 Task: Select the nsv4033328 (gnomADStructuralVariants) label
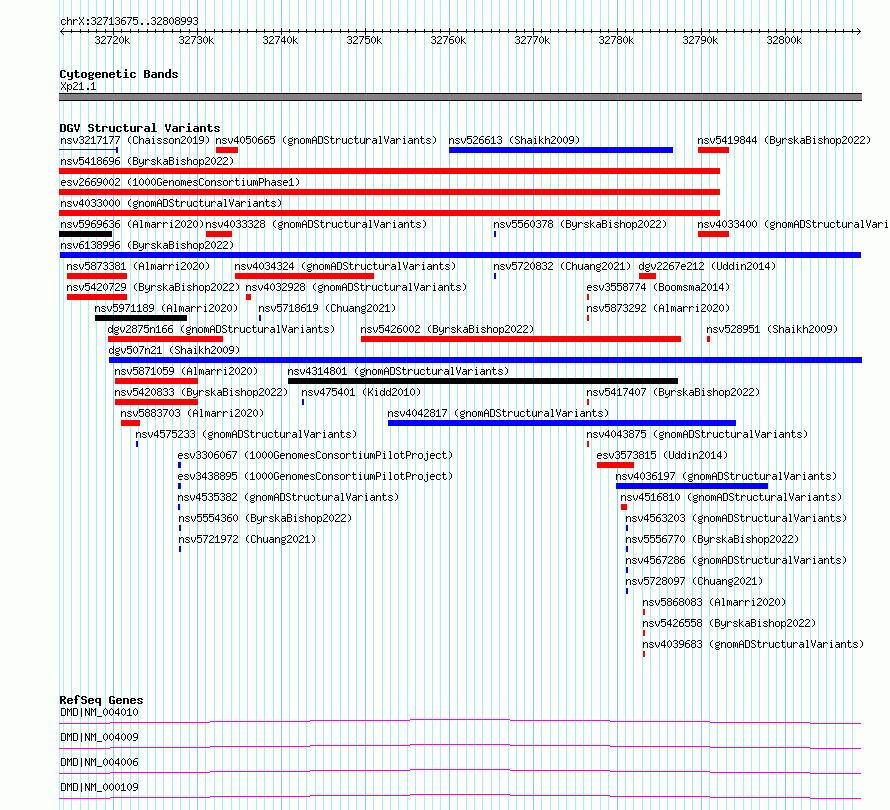pyautogui.click(x=316, y=224)
